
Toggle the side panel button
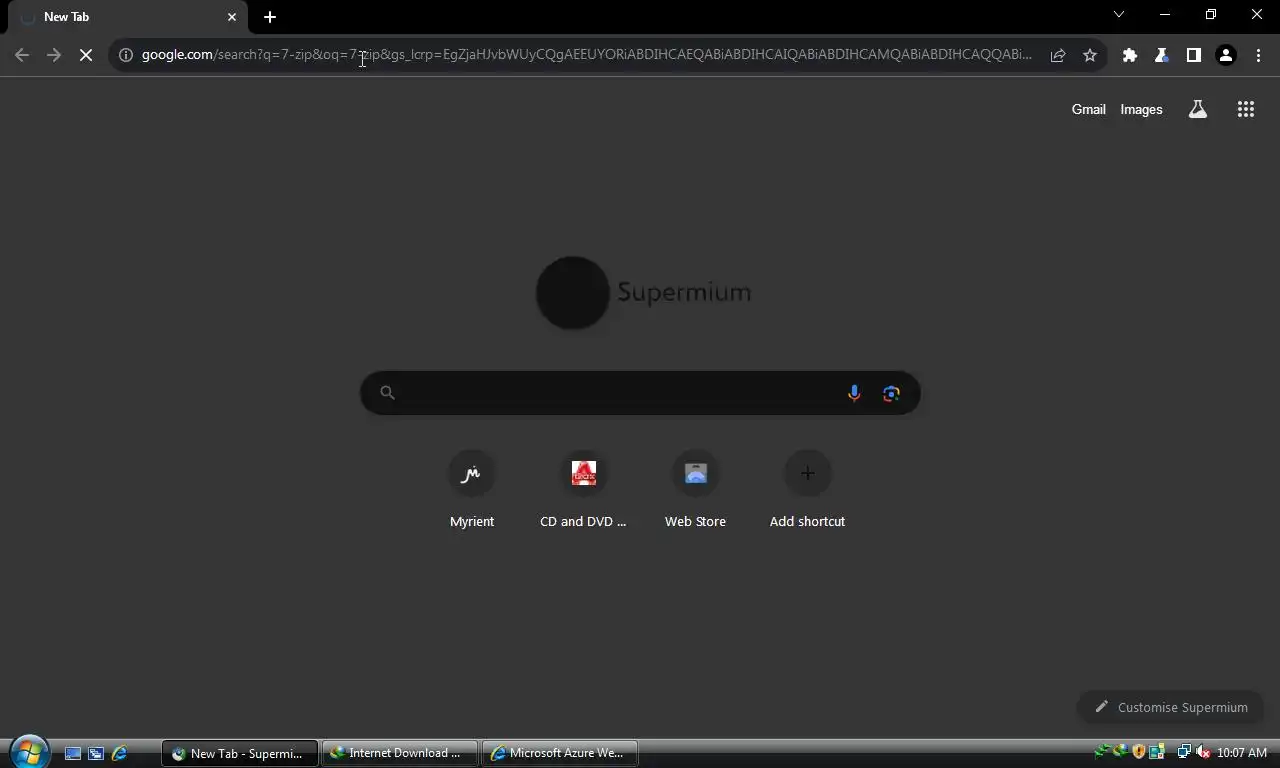1194,55
